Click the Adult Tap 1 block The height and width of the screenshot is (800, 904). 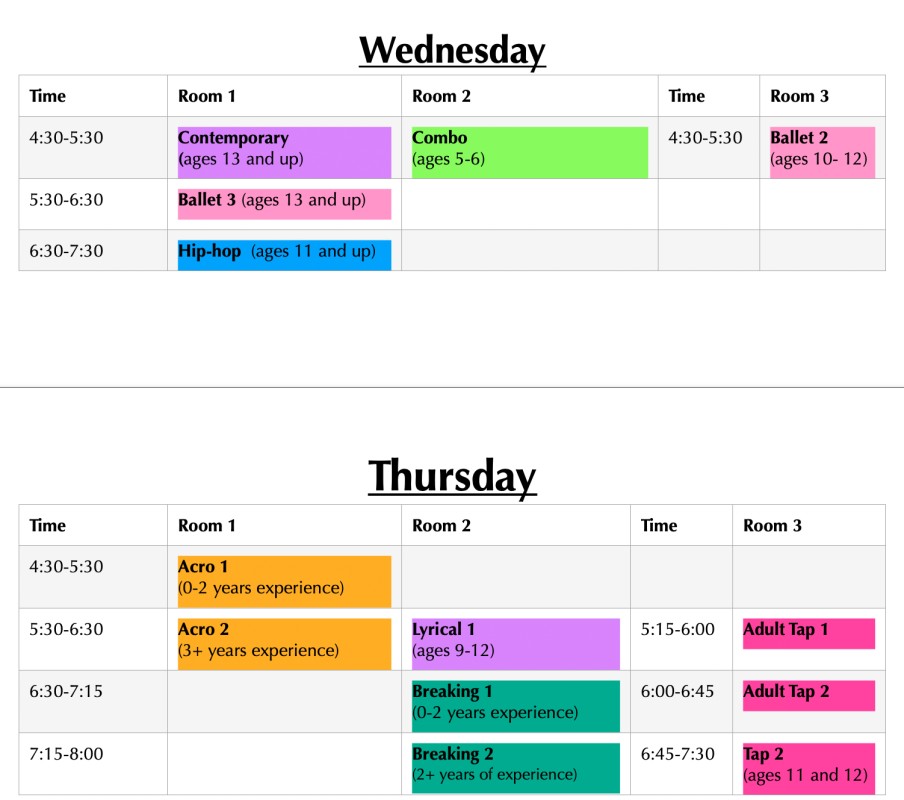pyautogui.click(x=808, y=633)
